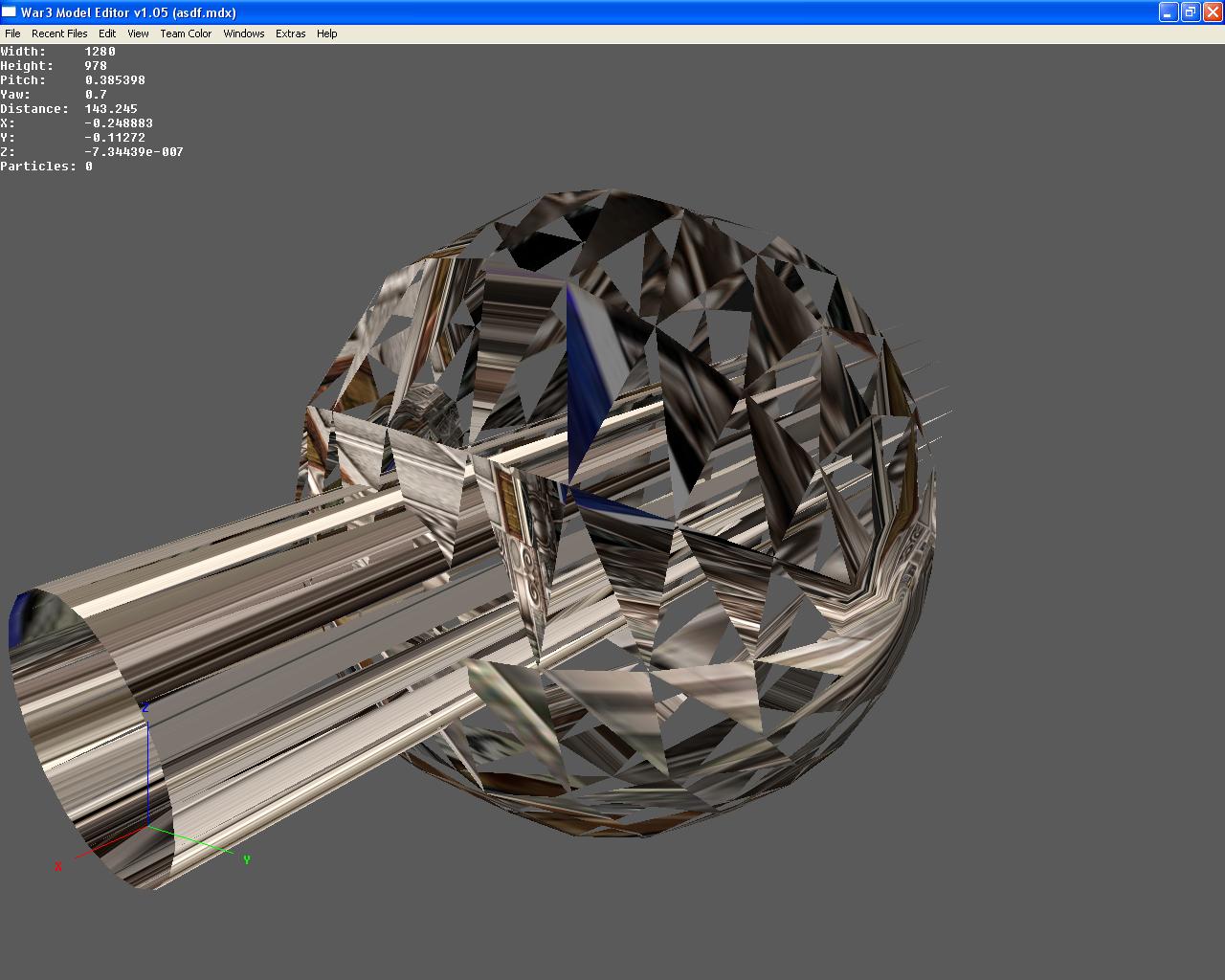1225x980 pixels.
Task: Click the Distance value in viewport stats
Action: click(x=111, y=109)
